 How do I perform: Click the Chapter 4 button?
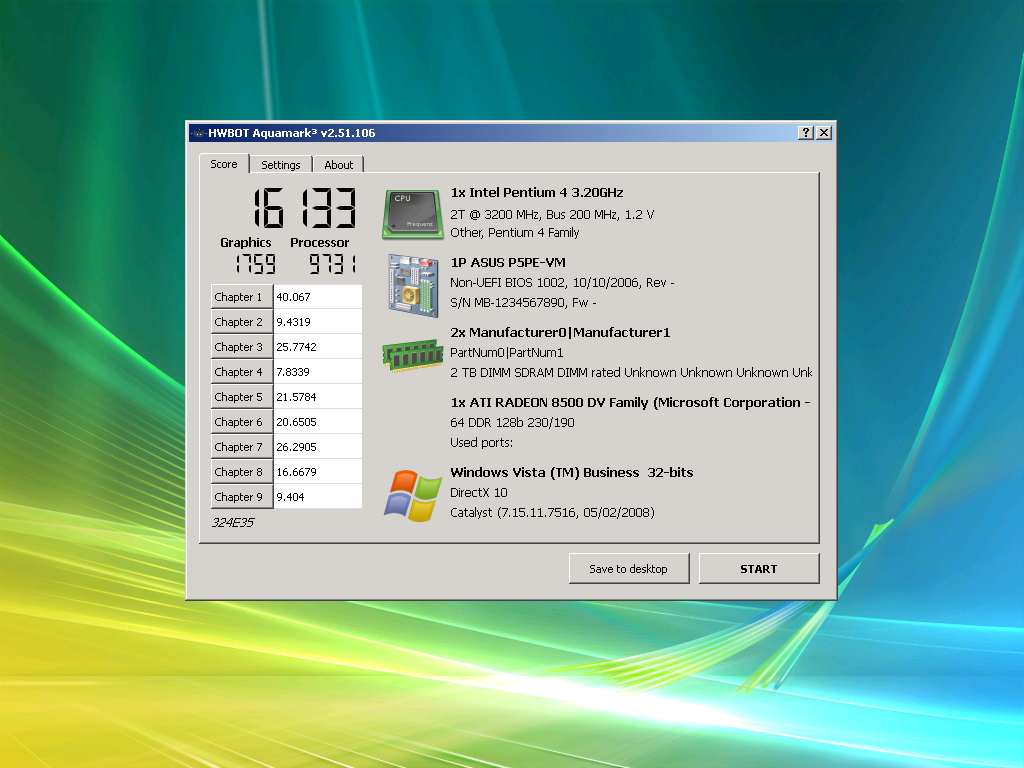(241, 372)
